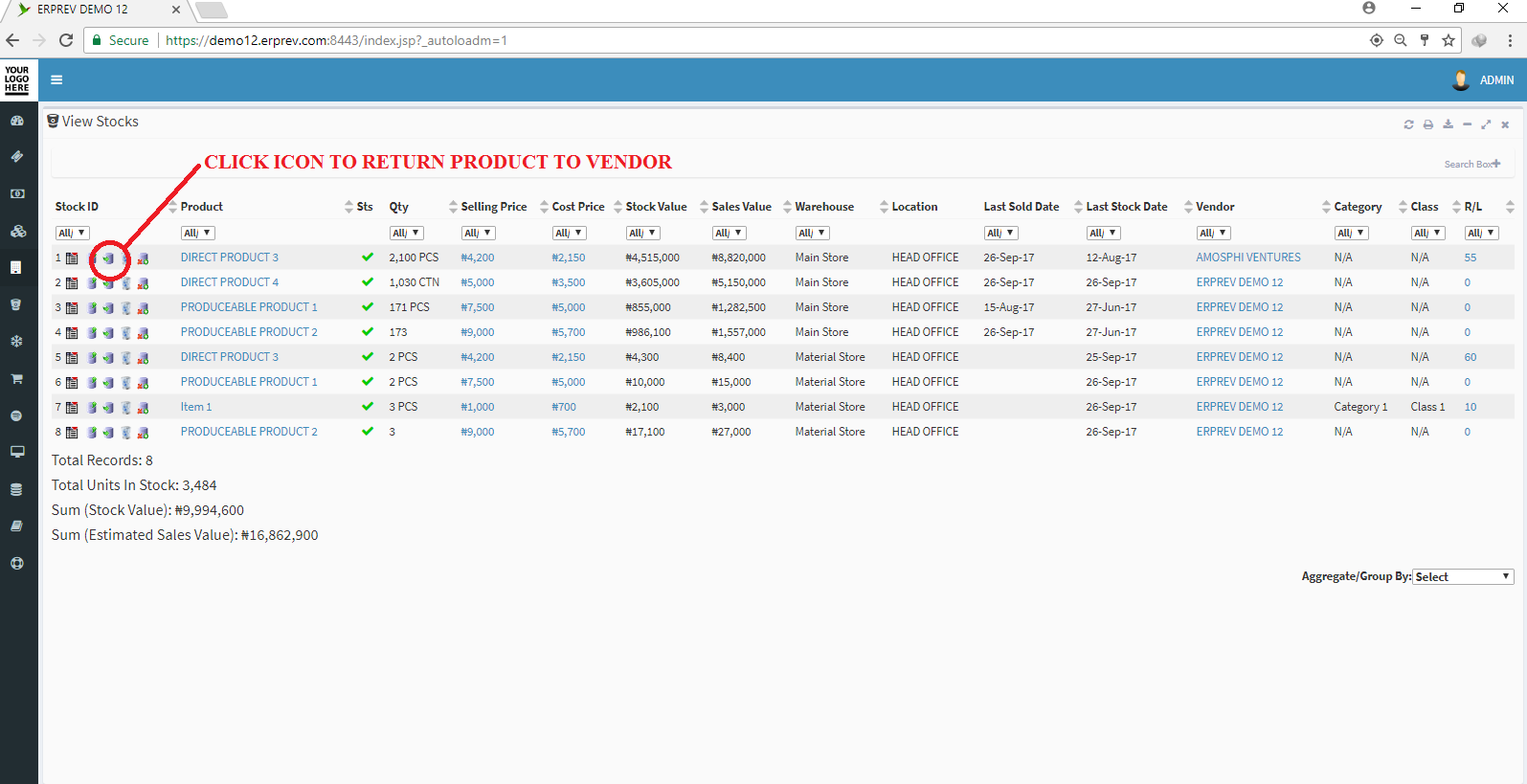Open the Selling Price filter dropdown
The height and width of the screenshot is (784, 1527).
(478, 233)
